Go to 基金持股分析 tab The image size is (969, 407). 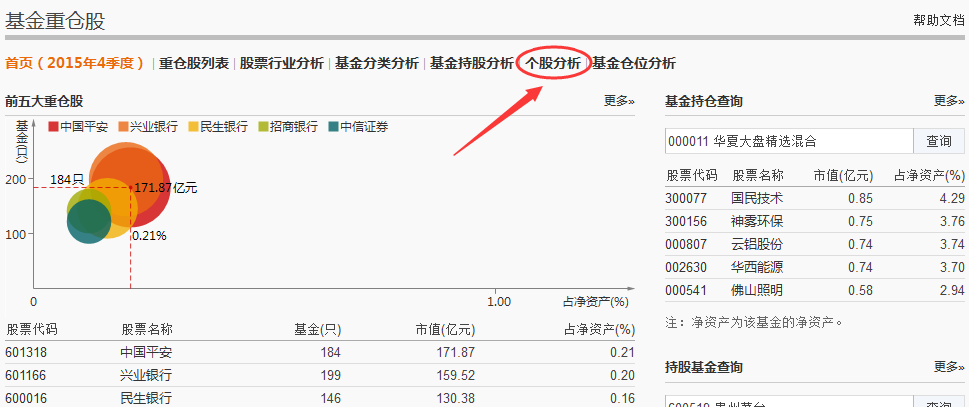coord(471,63)
